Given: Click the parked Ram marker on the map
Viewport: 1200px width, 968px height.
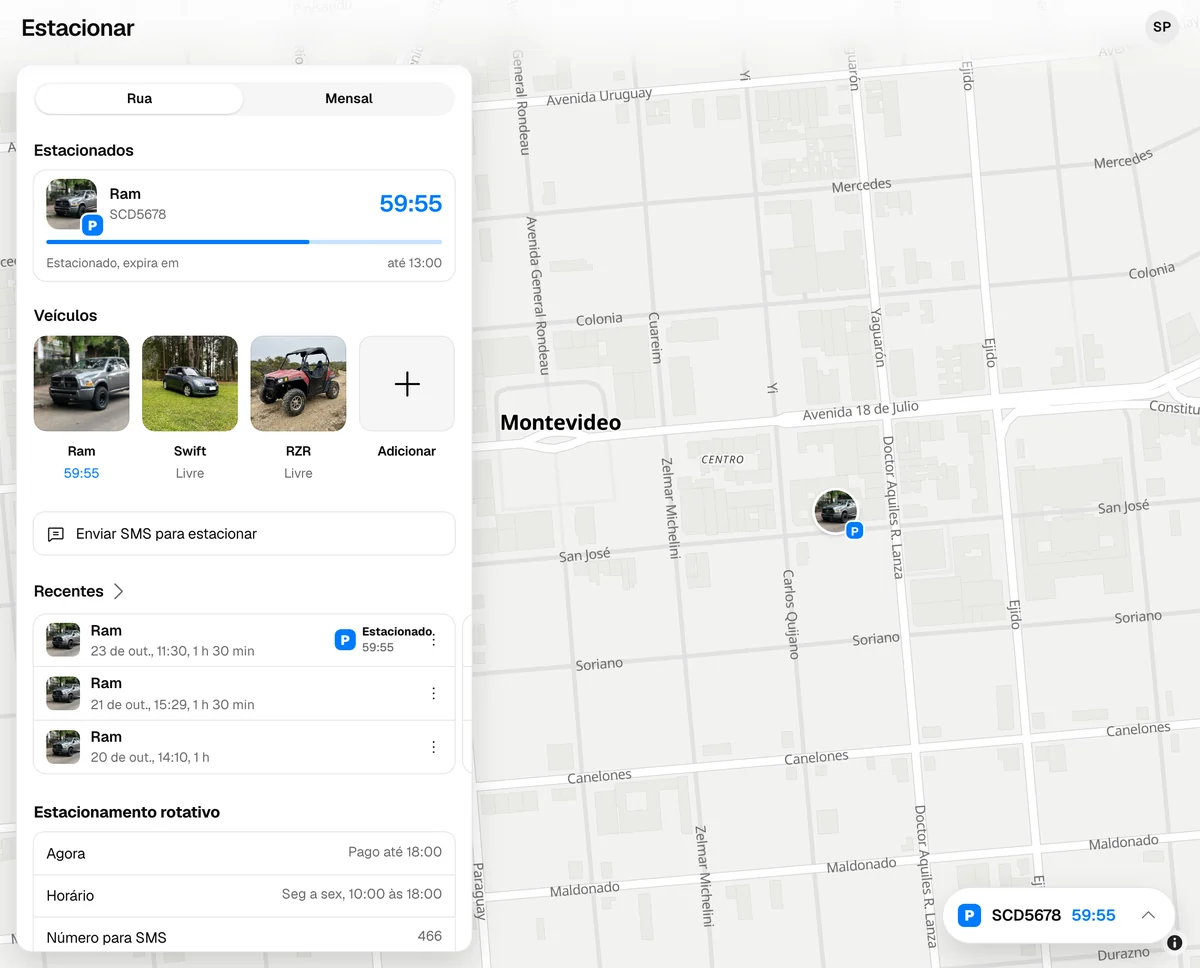Looking at the screenshot, I should (835, 511).
